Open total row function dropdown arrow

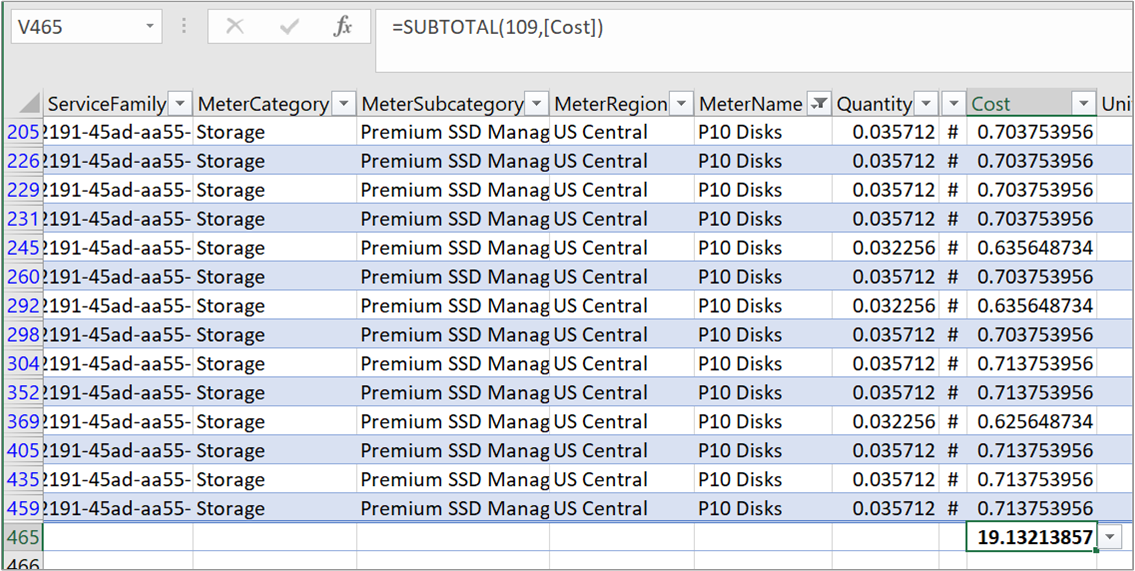[1110, 538]
